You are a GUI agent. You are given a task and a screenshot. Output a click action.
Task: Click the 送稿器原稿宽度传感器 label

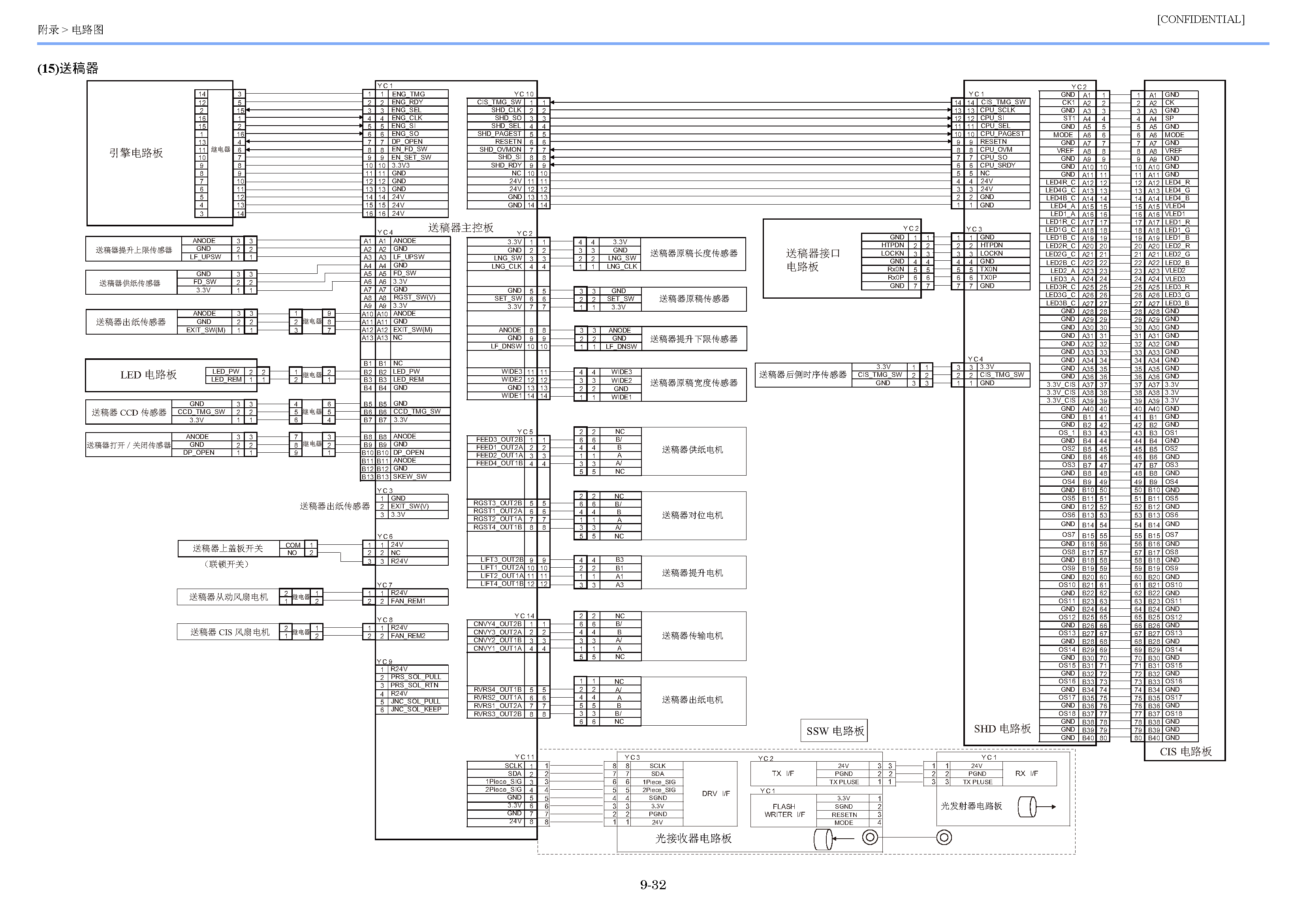(x=694, y=382)
